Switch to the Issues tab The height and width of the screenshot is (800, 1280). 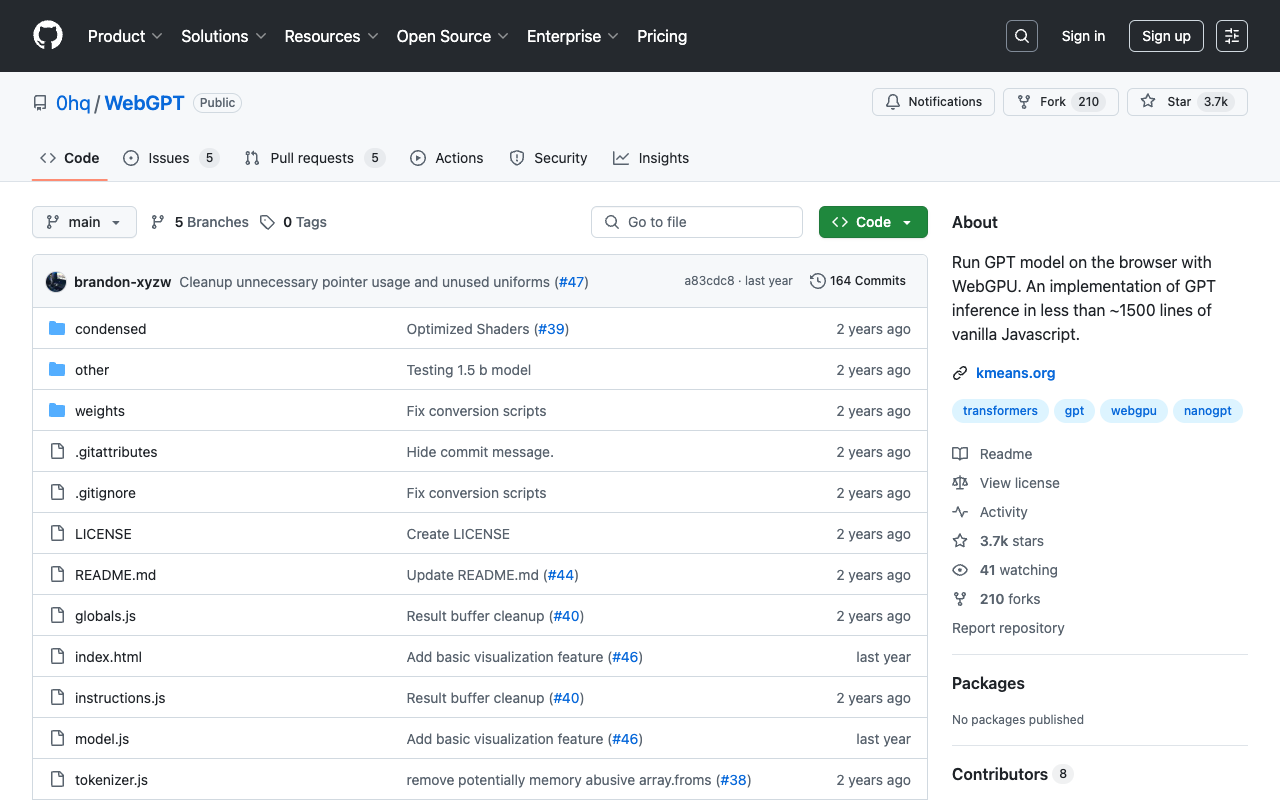(171, 158)
